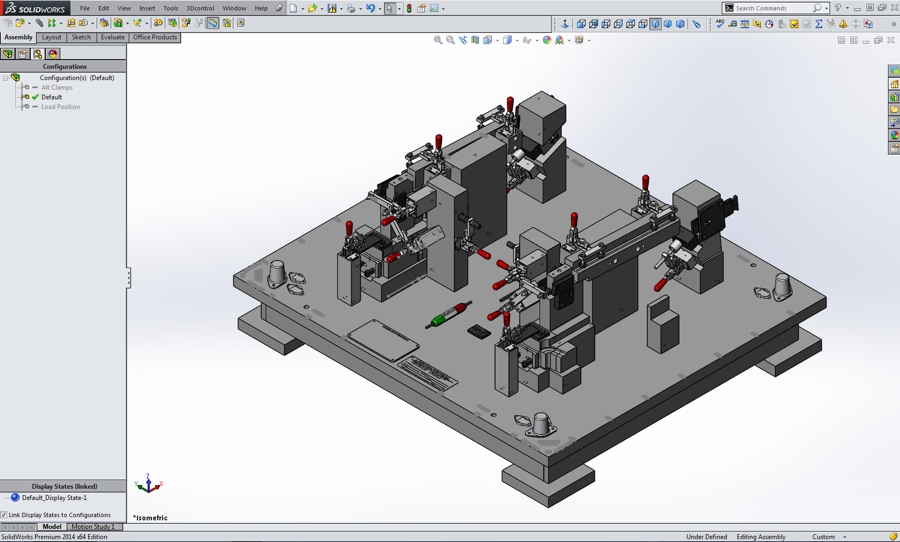Open the 3Dcontrol menu

coord(200,8)
